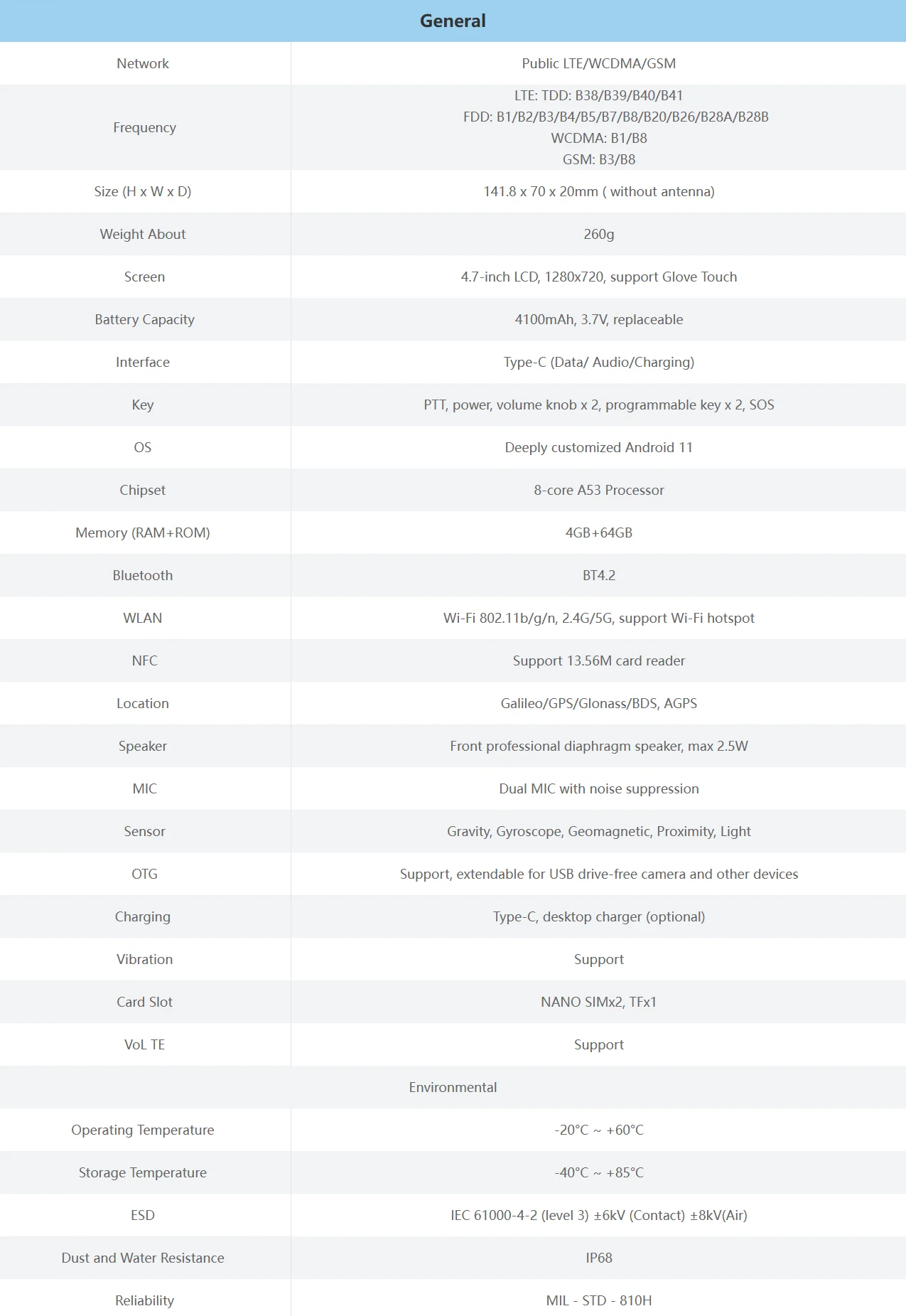906x1316 pixels.
Task: Click Public LTE/WCDMA/GSM value
Action: pos(598,63)
